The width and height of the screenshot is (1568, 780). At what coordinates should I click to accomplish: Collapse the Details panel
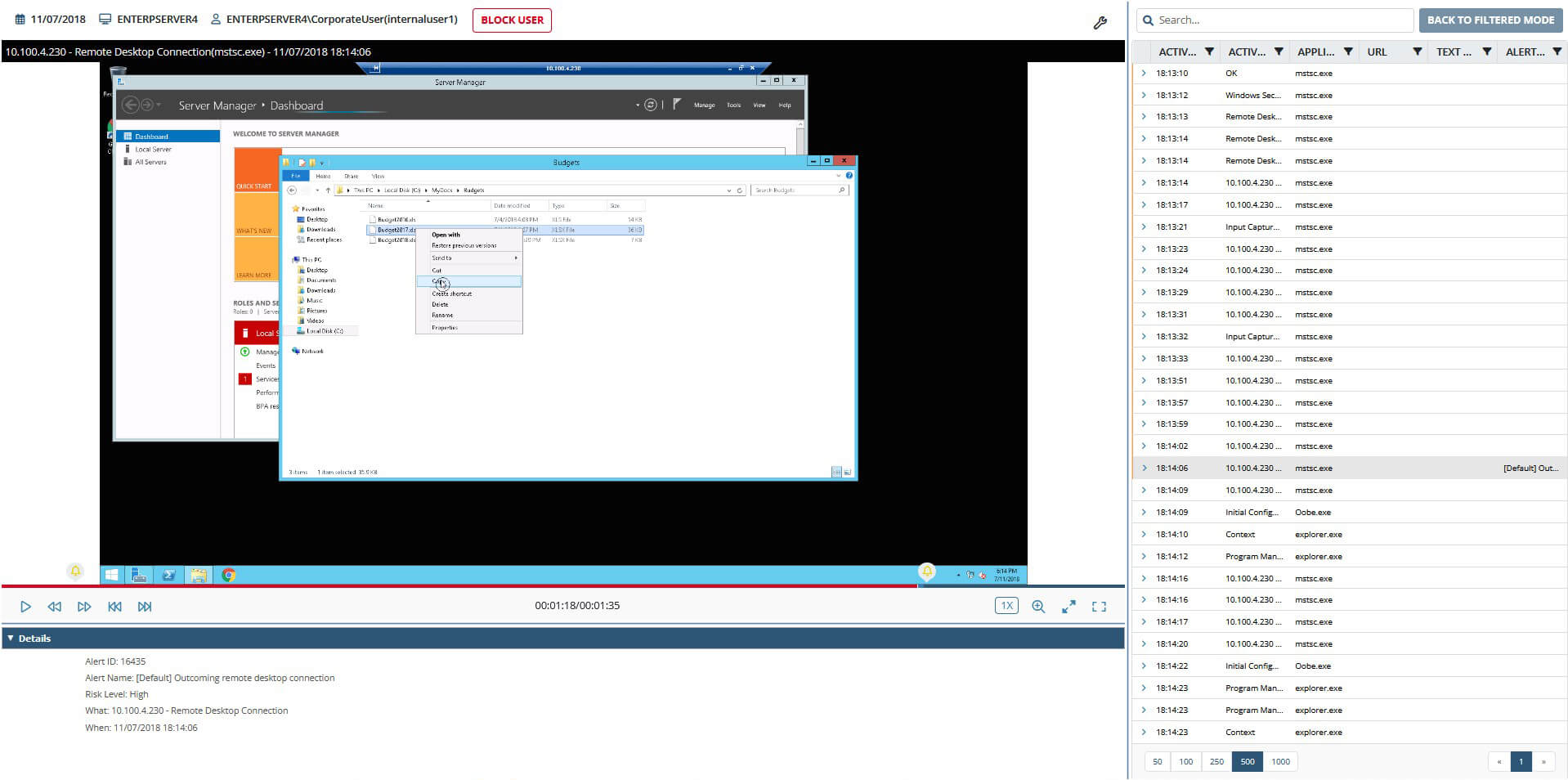tap(11, 639)
